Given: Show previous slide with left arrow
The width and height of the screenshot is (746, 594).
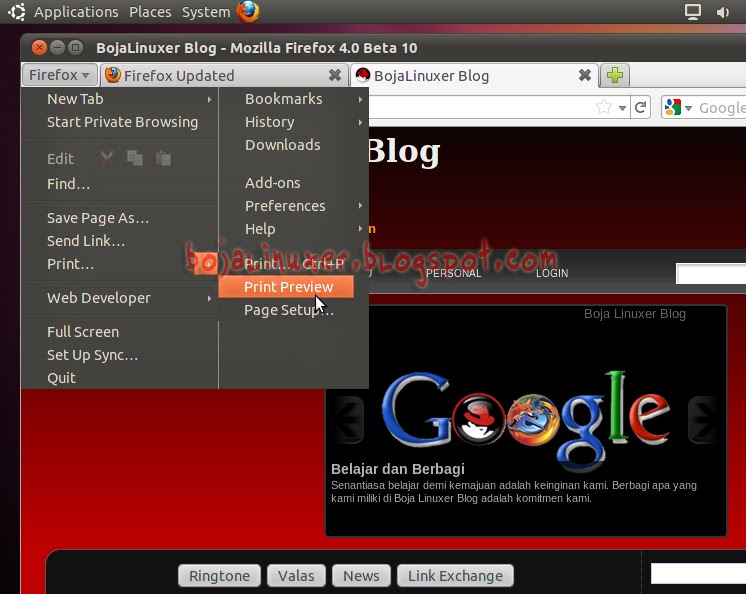Looking at the screenshot, I should click(351, 419).
